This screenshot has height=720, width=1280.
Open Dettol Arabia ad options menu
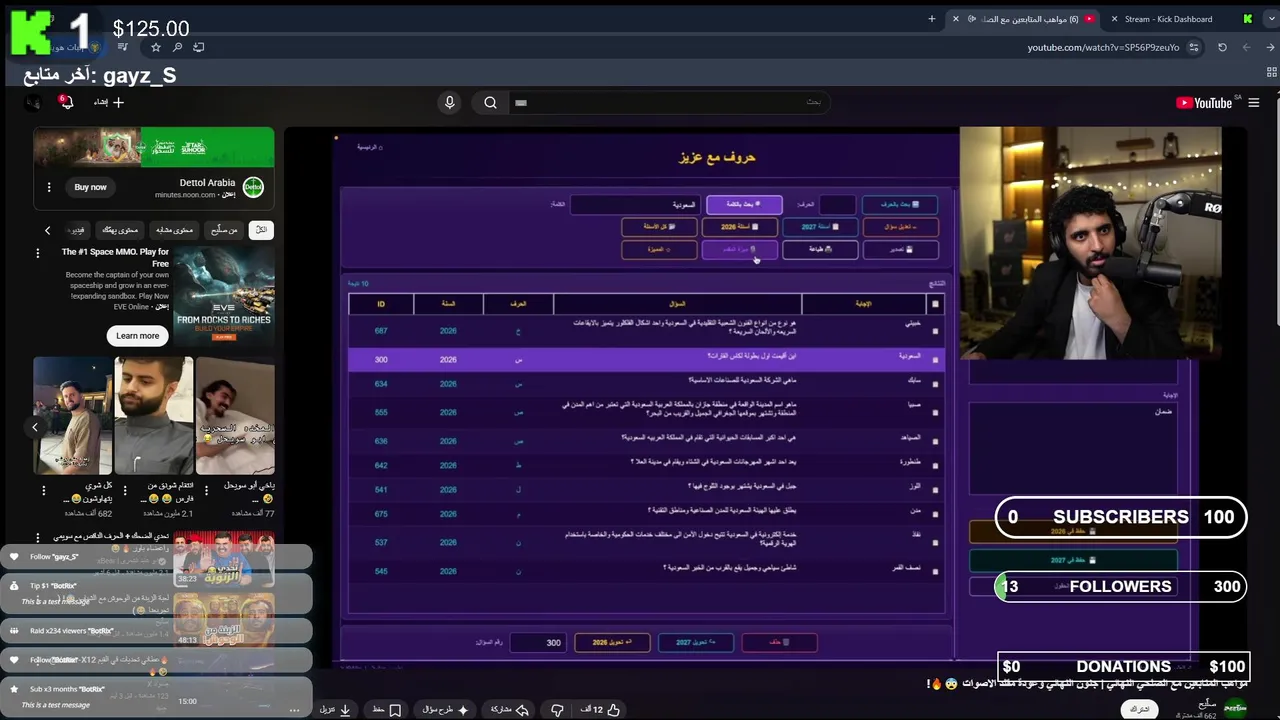[x=49, y=187]
